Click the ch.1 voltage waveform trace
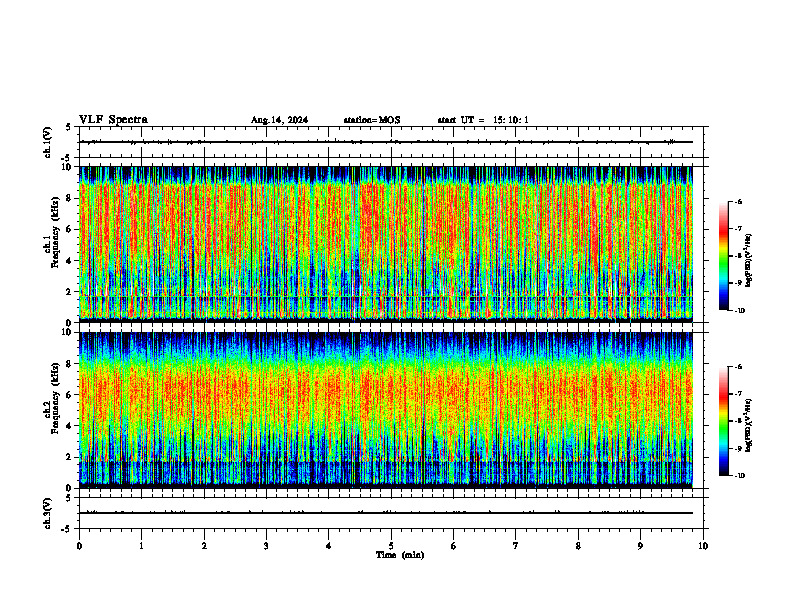 (386, 142)
